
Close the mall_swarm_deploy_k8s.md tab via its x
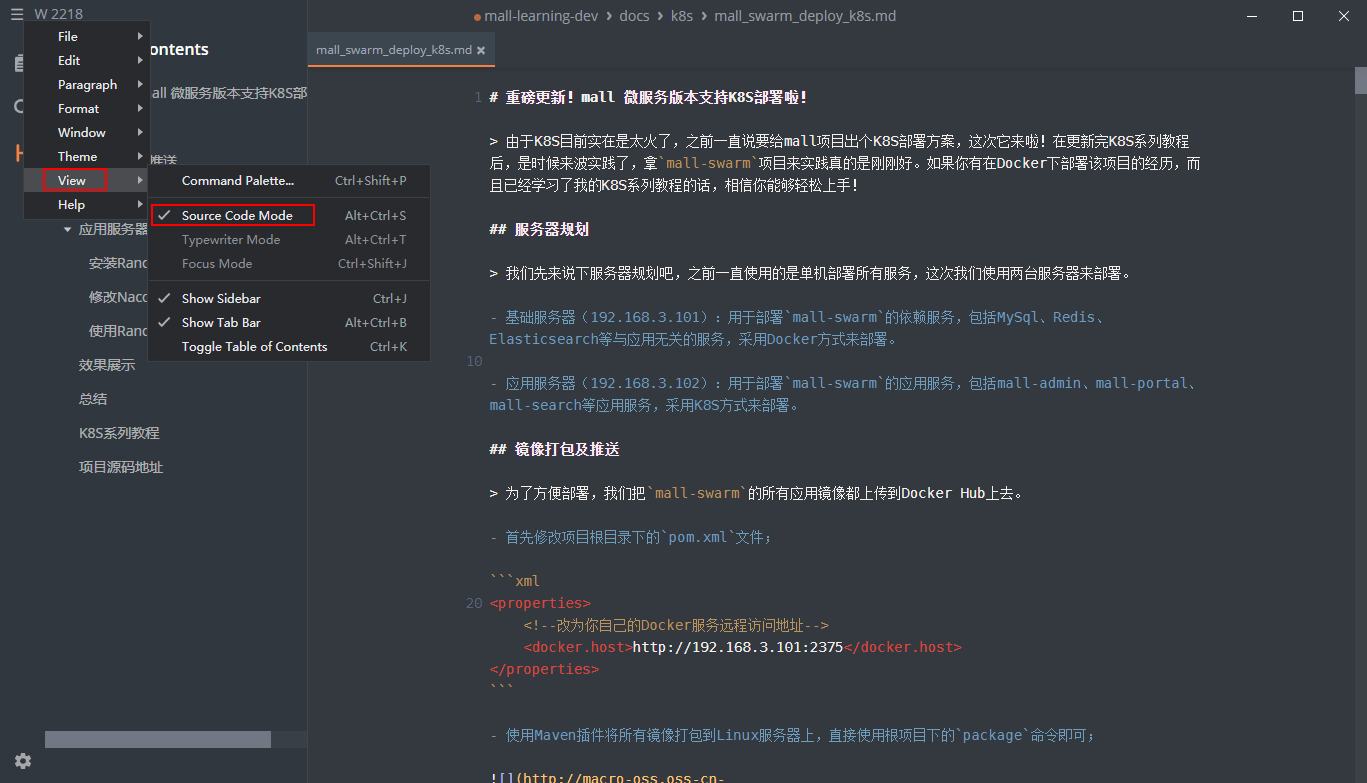[481, 47]
